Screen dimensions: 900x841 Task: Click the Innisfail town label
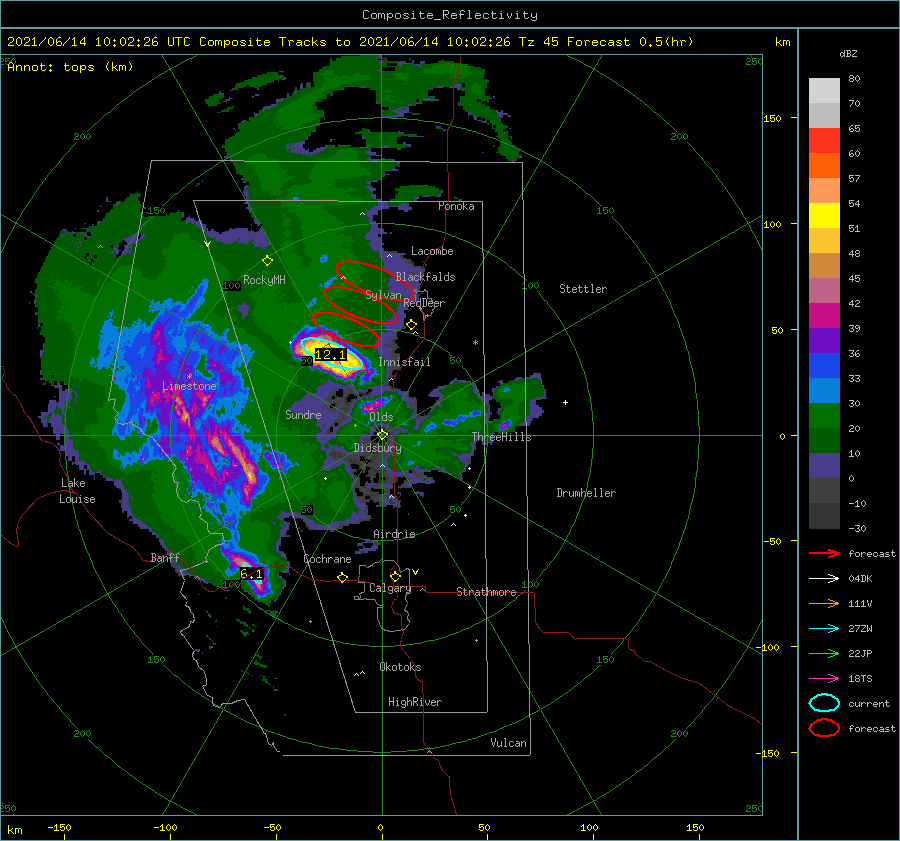(404, 362)
